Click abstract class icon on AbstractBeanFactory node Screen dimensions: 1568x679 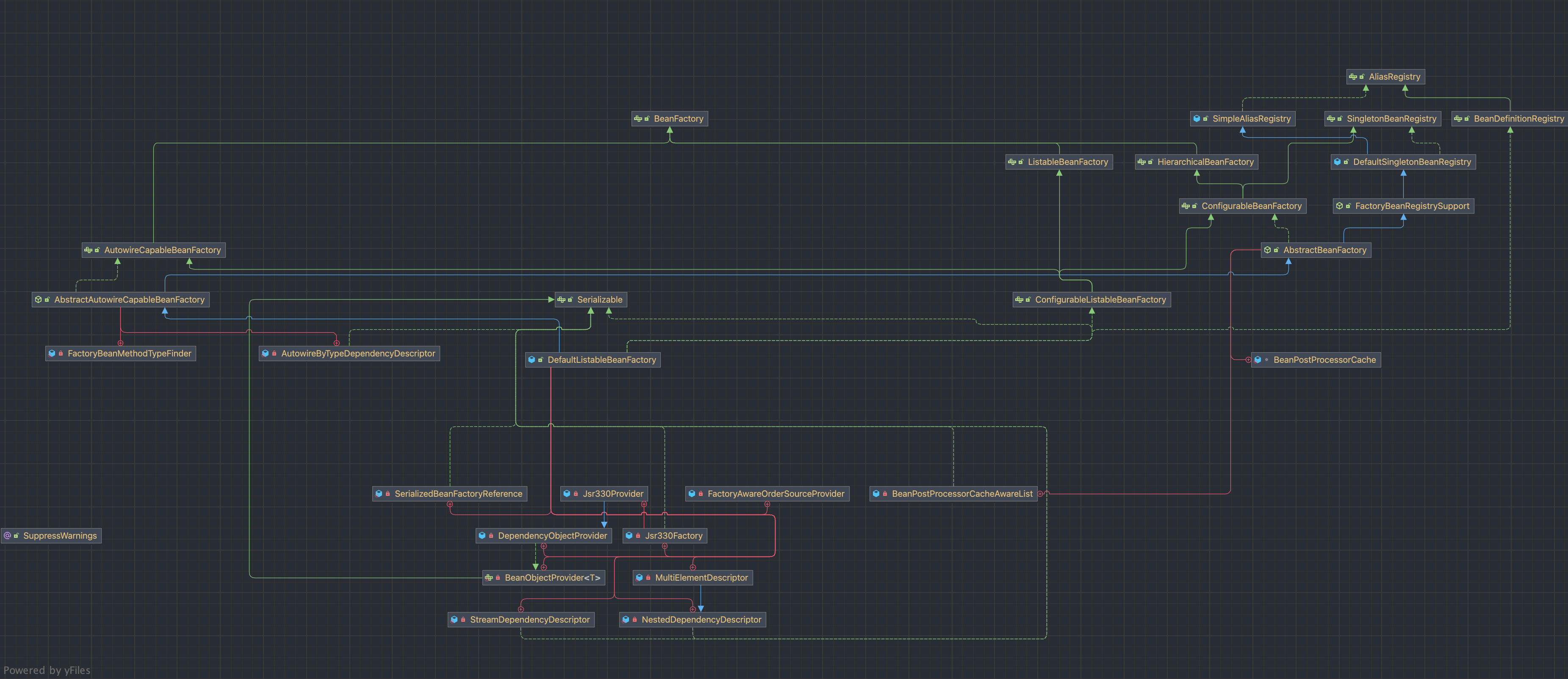1267,250
